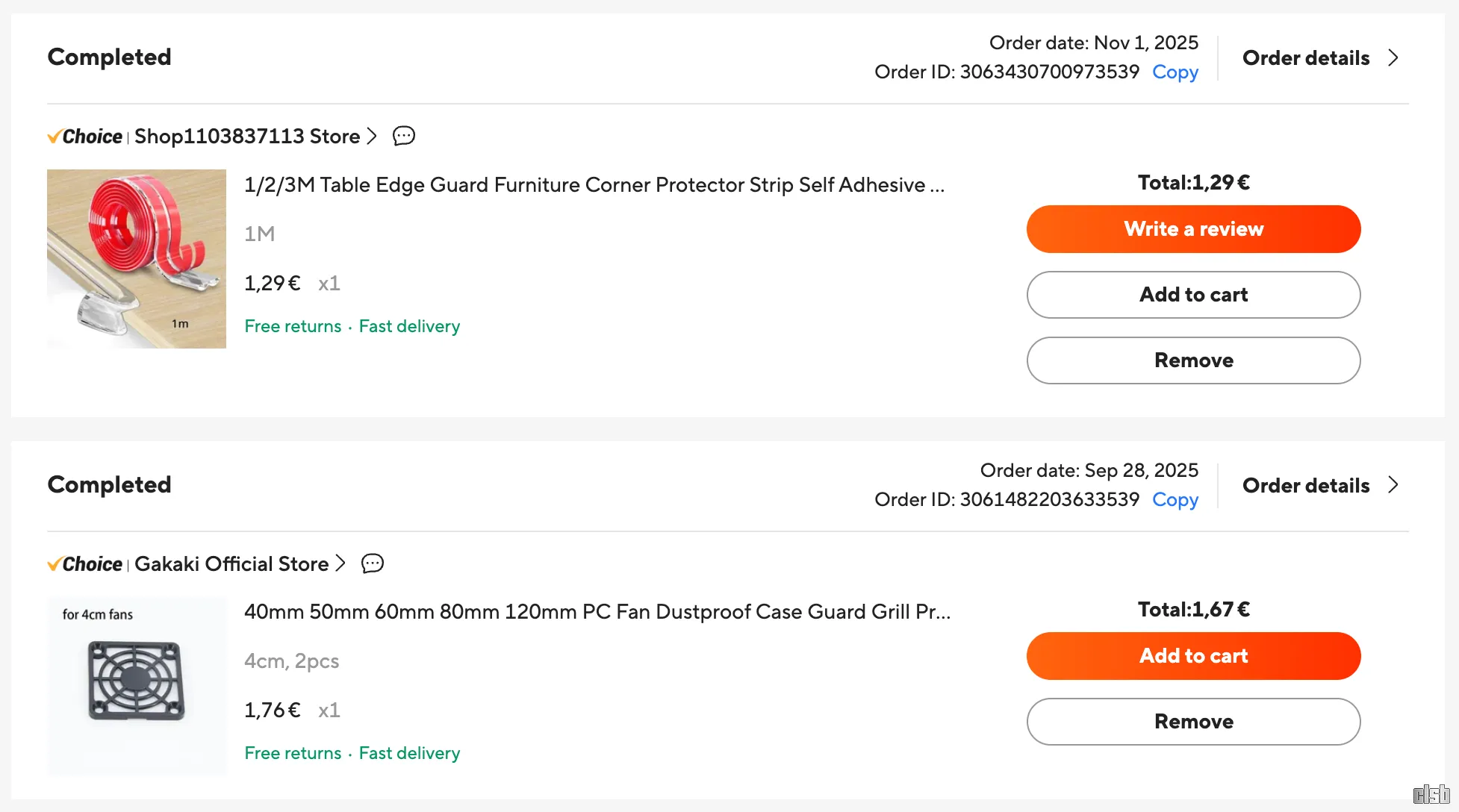Add PC fan grill to cart
Screen dimensions: 1459x812
[1193, 656]
